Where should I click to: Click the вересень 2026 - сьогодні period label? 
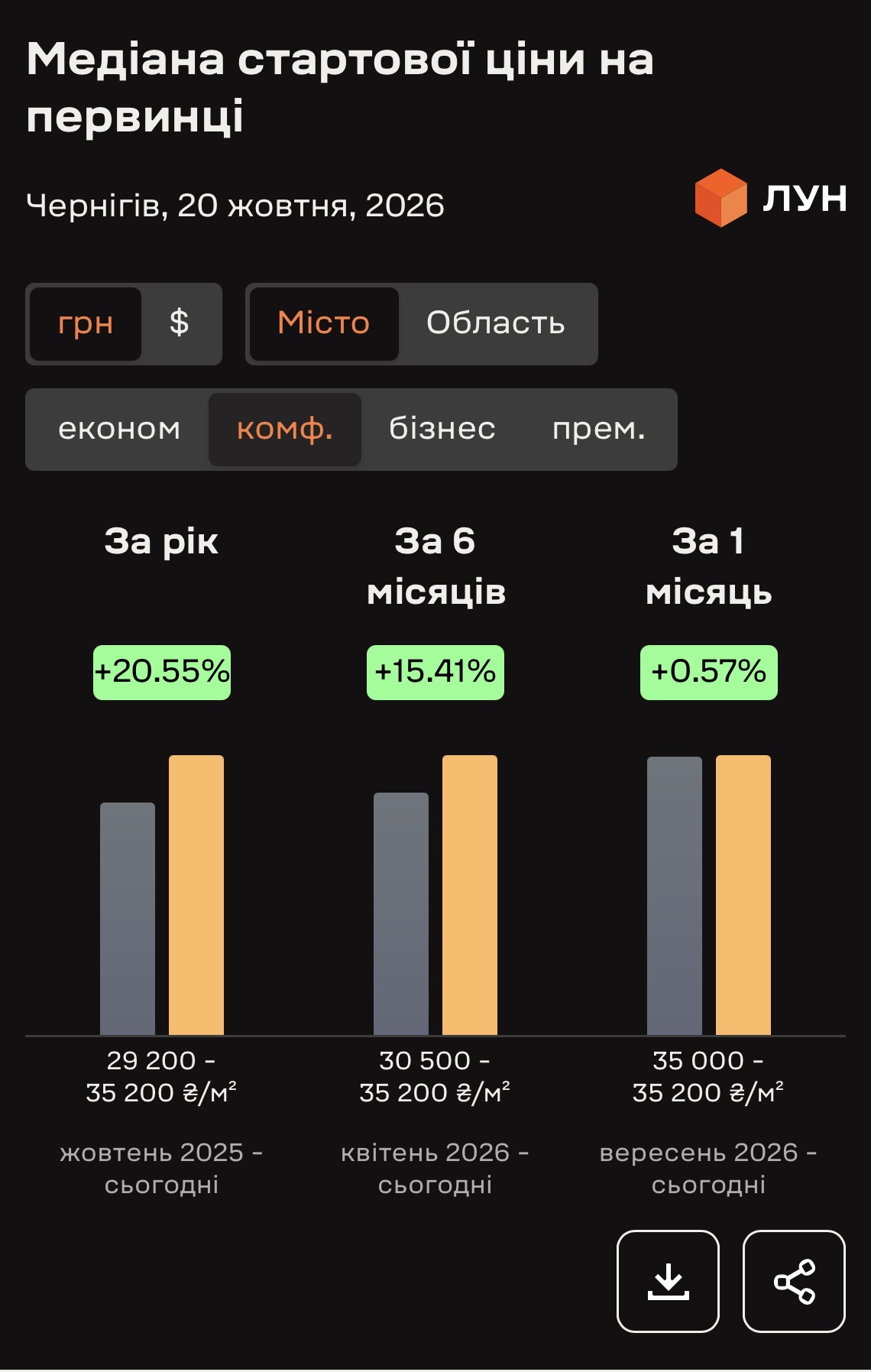pos(708,1169)
